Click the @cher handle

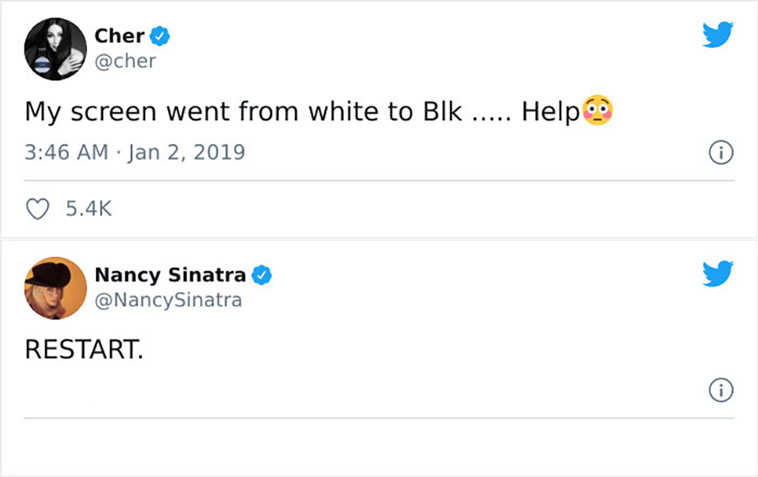coord(125,61)
